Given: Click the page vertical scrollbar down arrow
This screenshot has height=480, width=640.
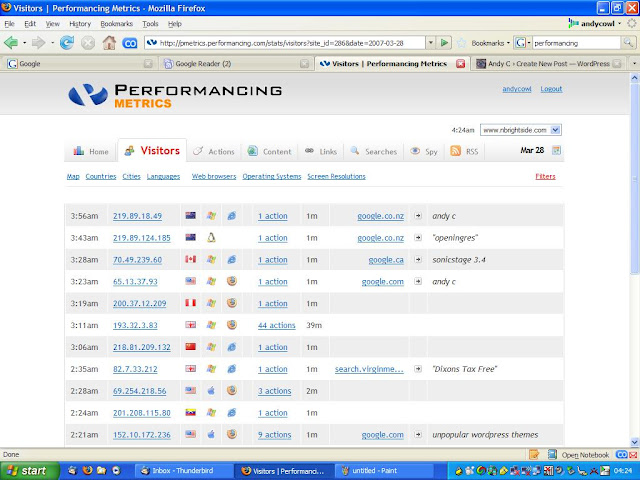Looking at the screenshot, I should point(634,442).
